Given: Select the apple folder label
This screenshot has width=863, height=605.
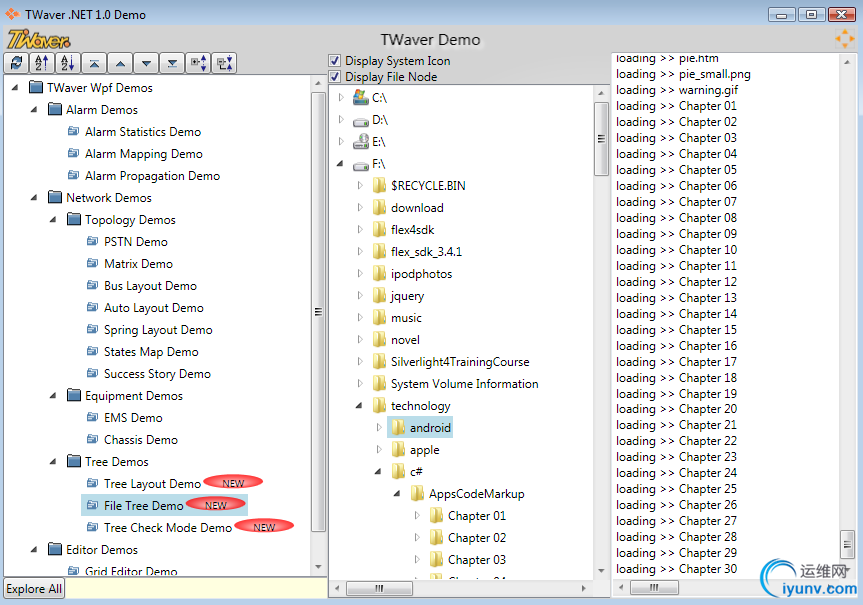Looking at the screenshot, I should pyautogui.click(x=424, y=450).
